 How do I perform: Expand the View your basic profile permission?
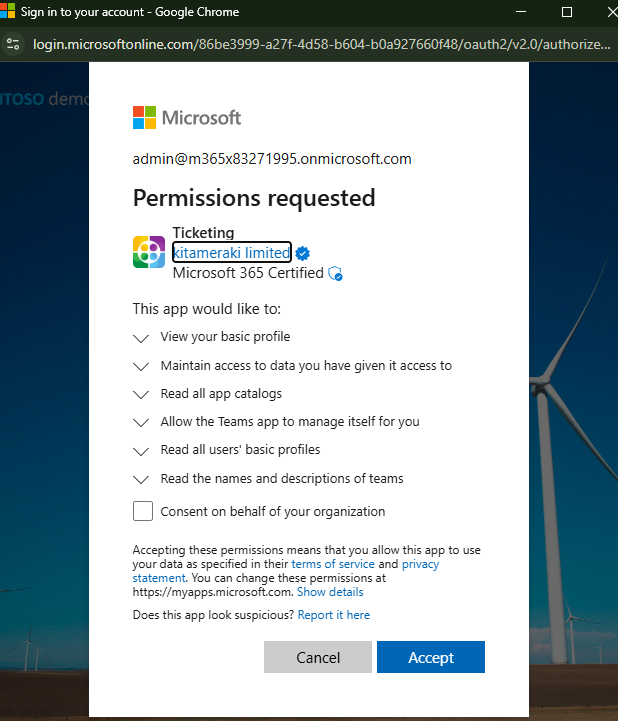pyautogui.click(x=141, y=338)
